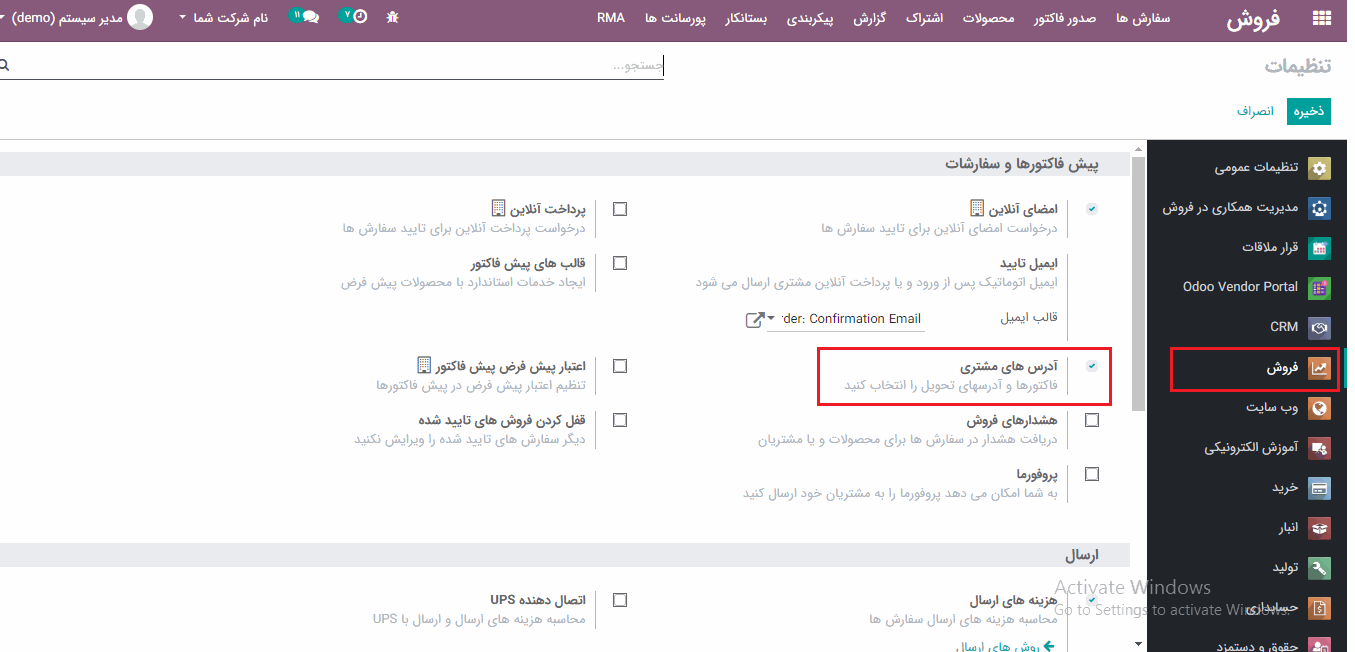Enable the اتصال دهنده UPS checkbox

click(x=620, y=600)
